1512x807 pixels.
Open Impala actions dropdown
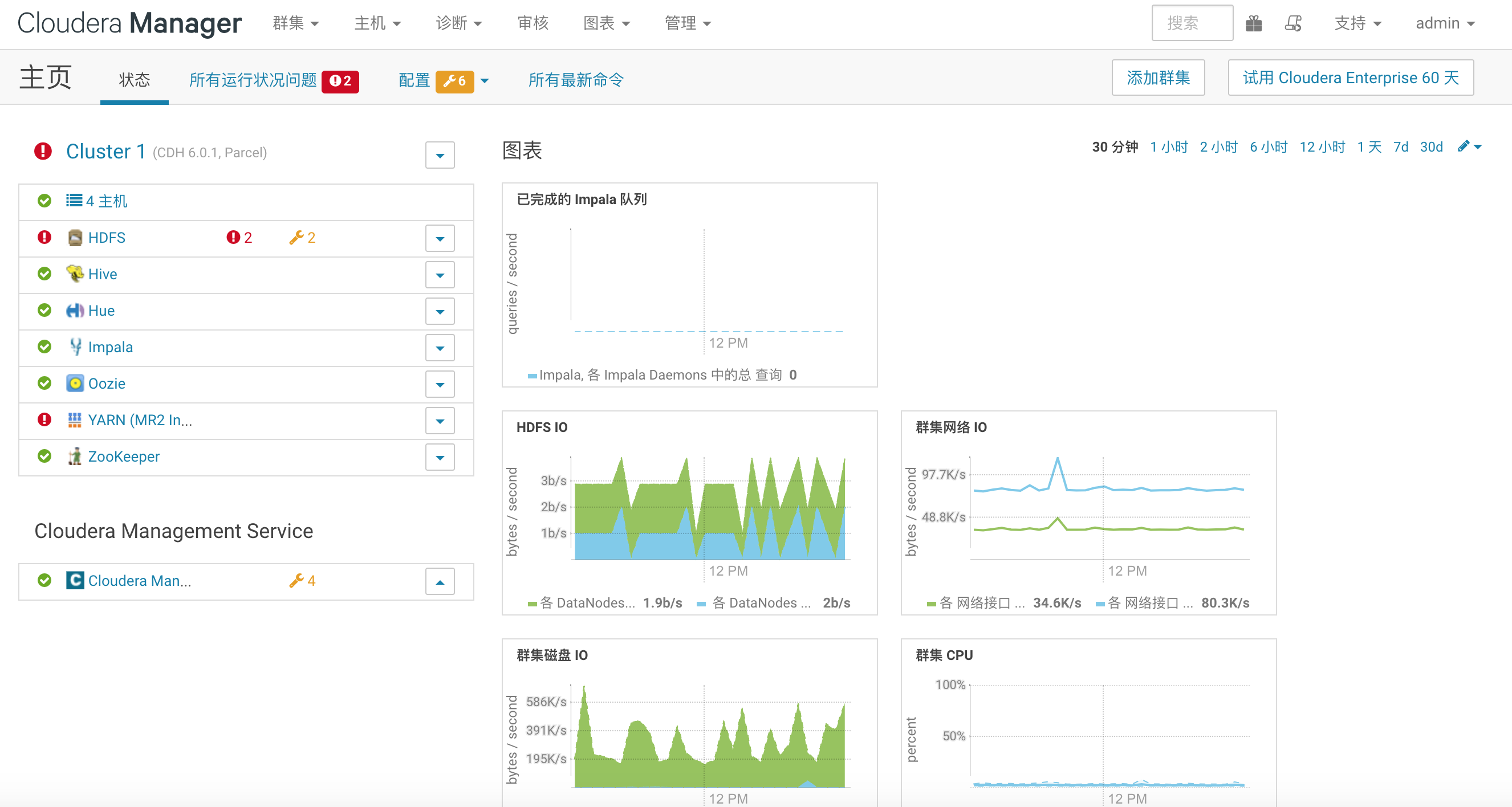pos(440,348)
